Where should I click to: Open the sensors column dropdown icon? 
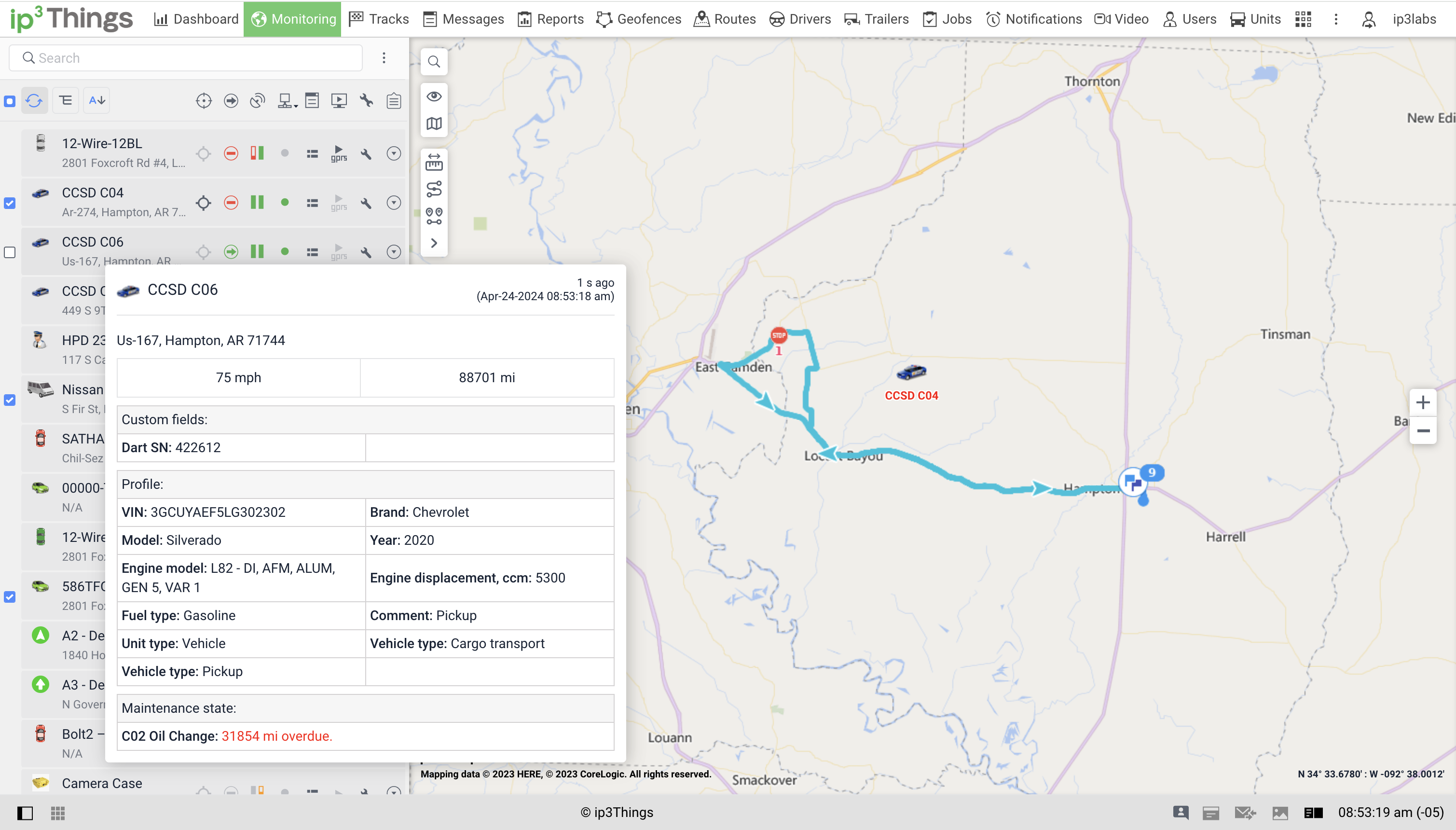pyautogui.click(x=287, y=101)
